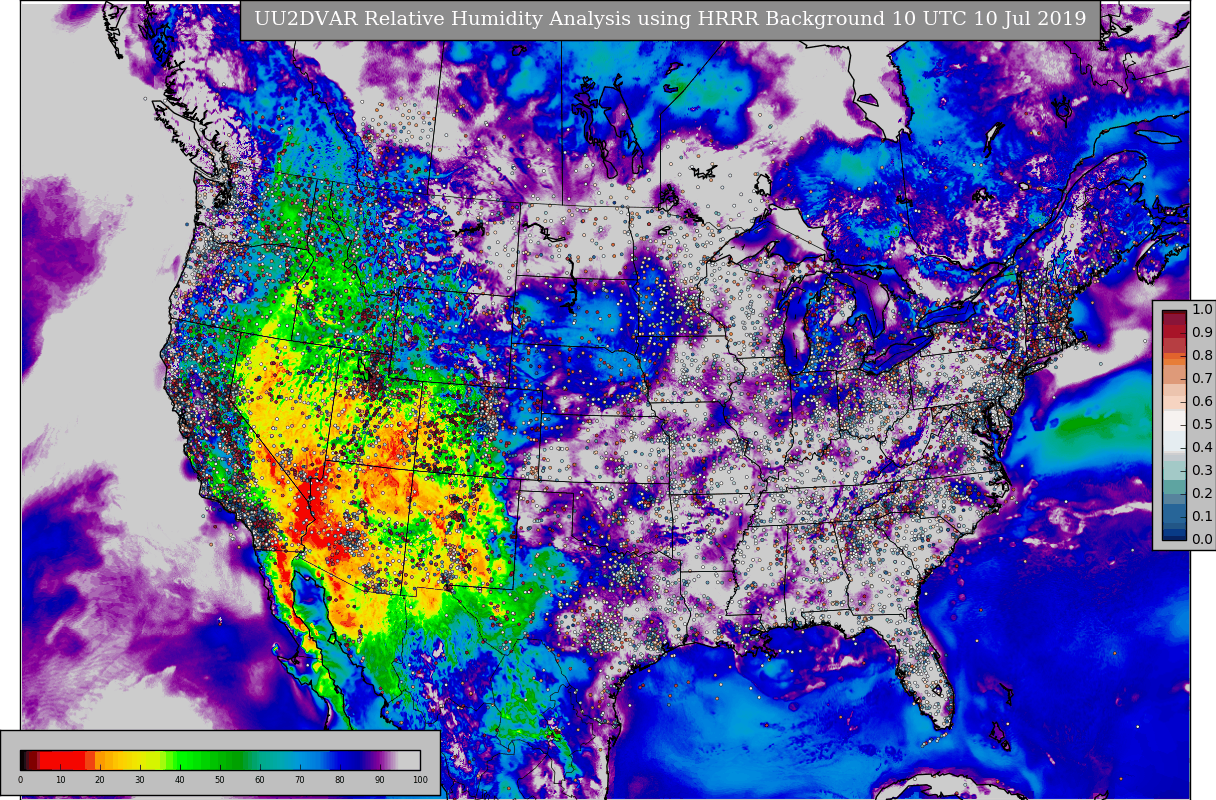Click the 0.2 label on vertical colorbar
The height and width of the screenshot is (800, 1216).
[1202, 494]
